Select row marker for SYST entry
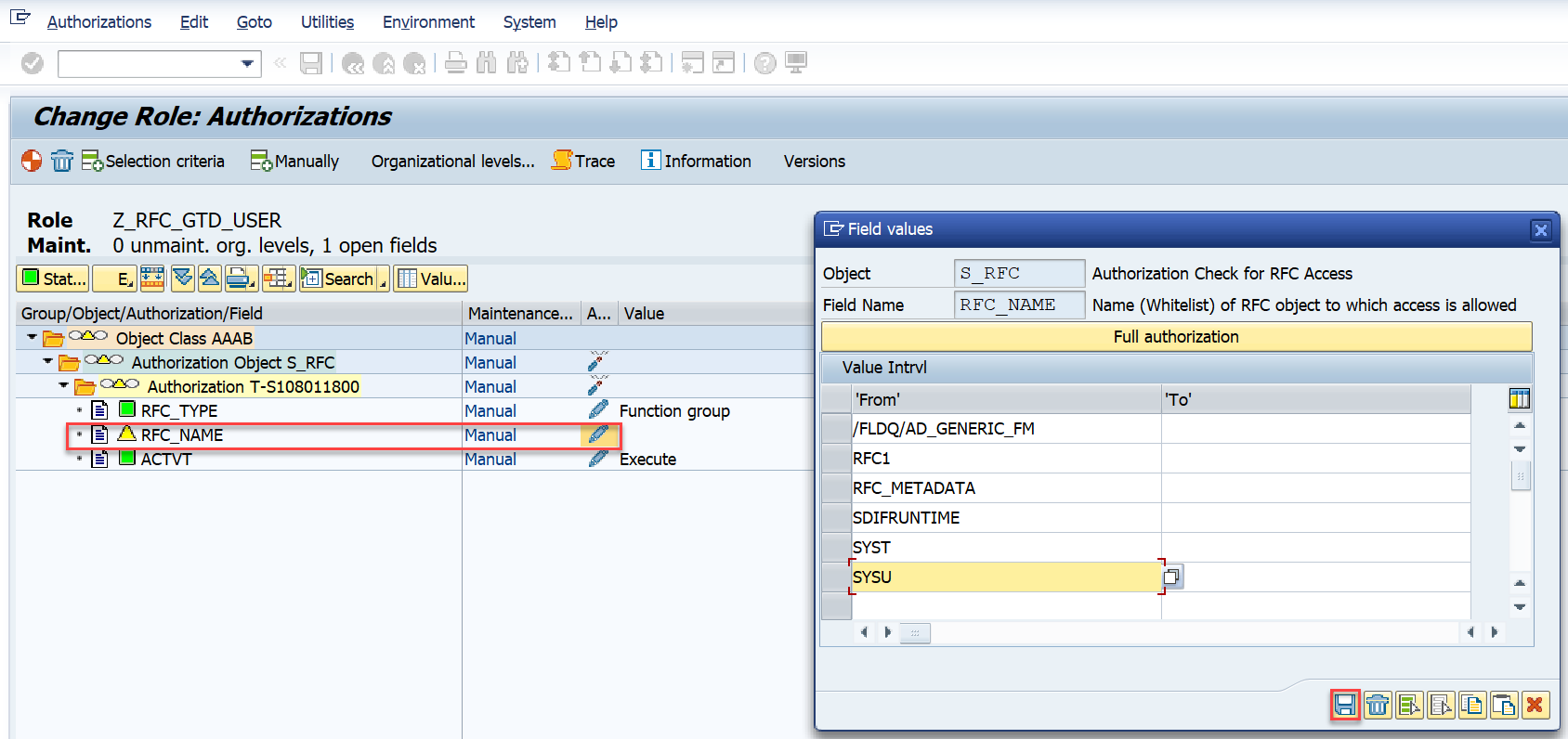 click(x=836, y=548)
